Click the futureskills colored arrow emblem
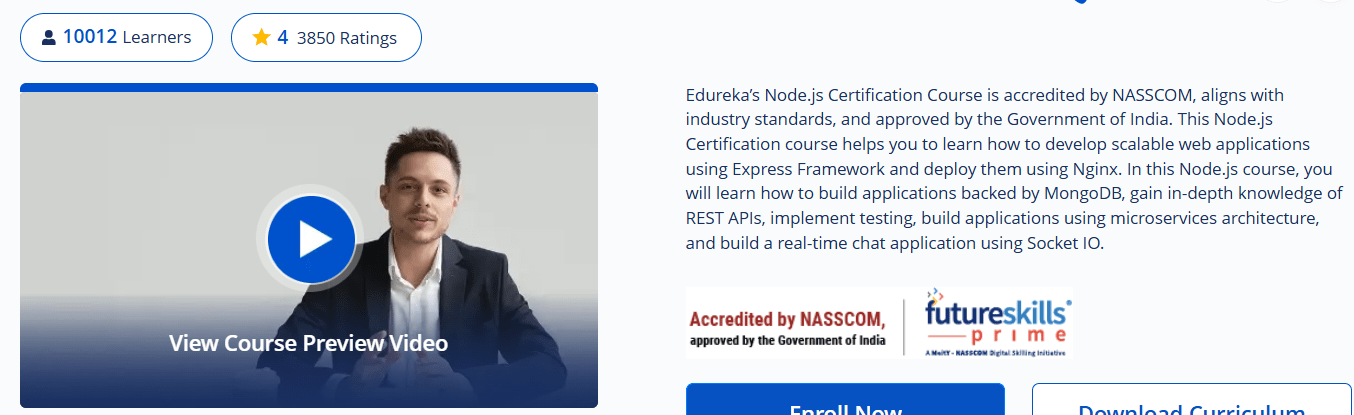1354x415 pixels. [935, 296]
